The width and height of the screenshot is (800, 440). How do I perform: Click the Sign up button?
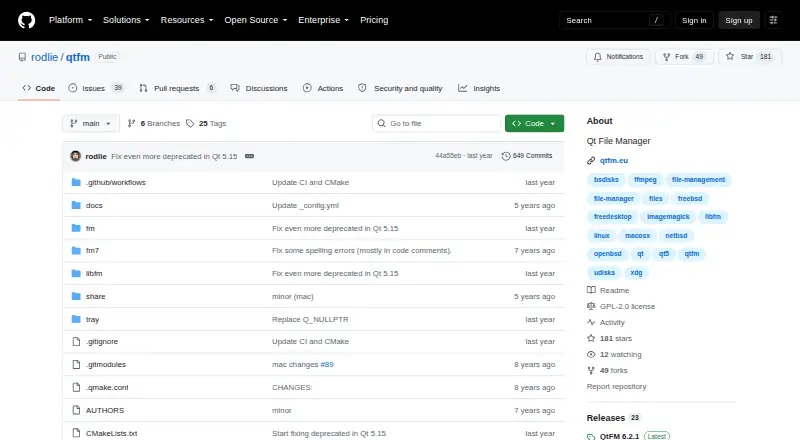coord(739,20)
